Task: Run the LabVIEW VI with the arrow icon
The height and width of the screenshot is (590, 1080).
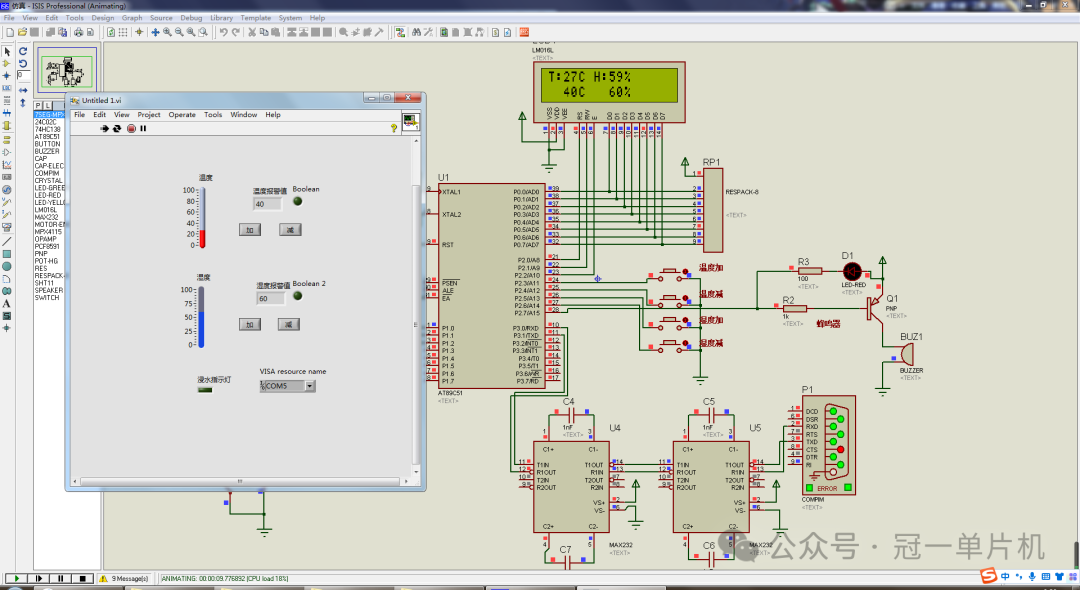Action: point(105,128)
